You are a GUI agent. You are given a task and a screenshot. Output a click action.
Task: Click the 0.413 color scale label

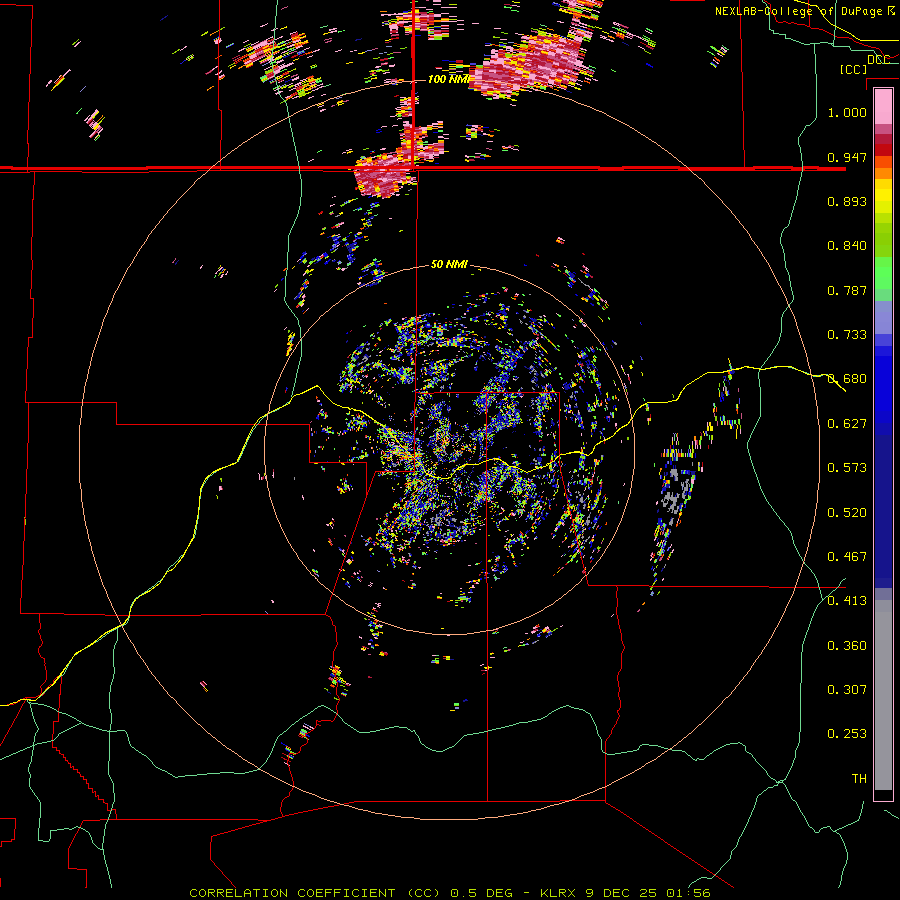(847, 601)
